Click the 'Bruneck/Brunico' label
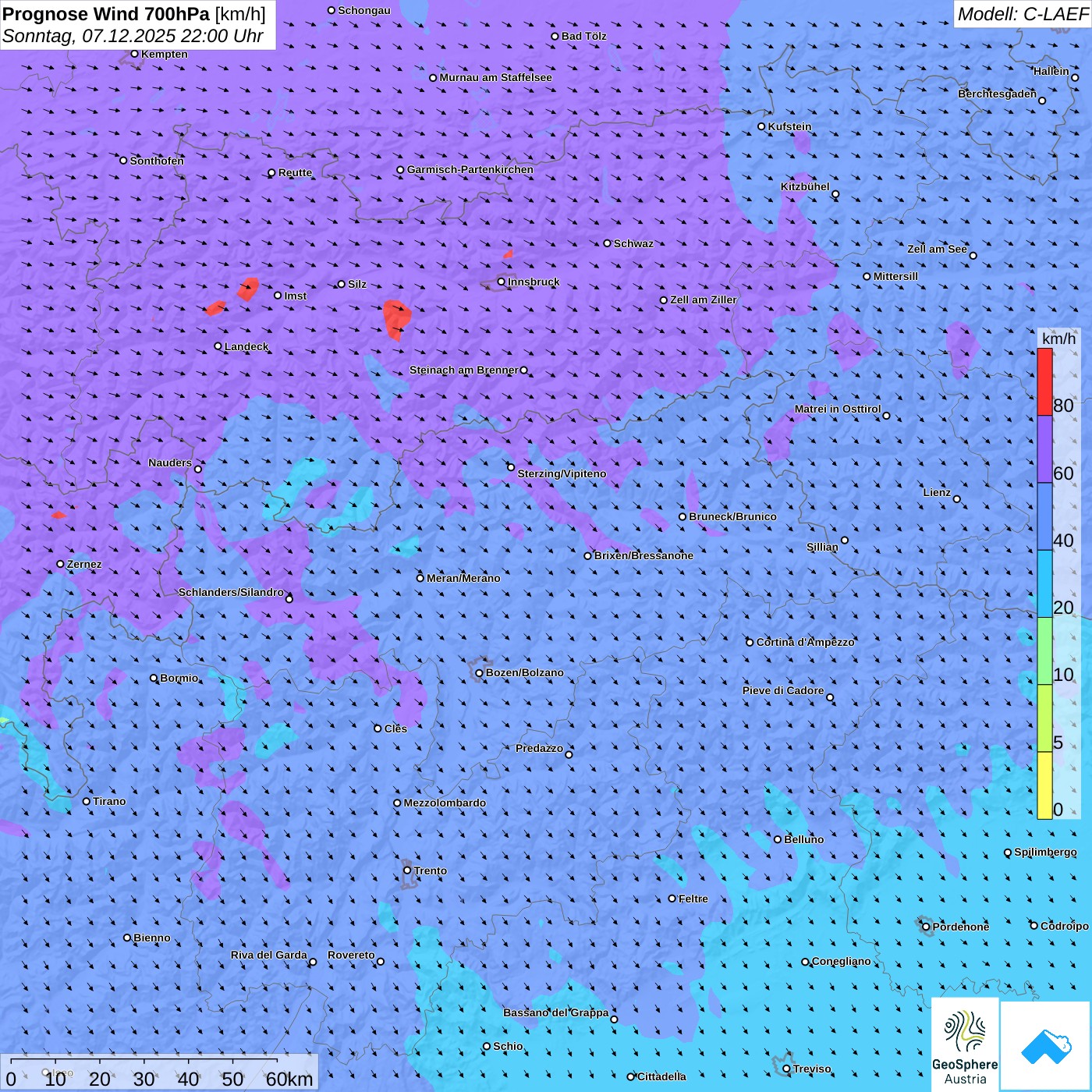This screenshot has width=1092, height=1092. point(732,516)
